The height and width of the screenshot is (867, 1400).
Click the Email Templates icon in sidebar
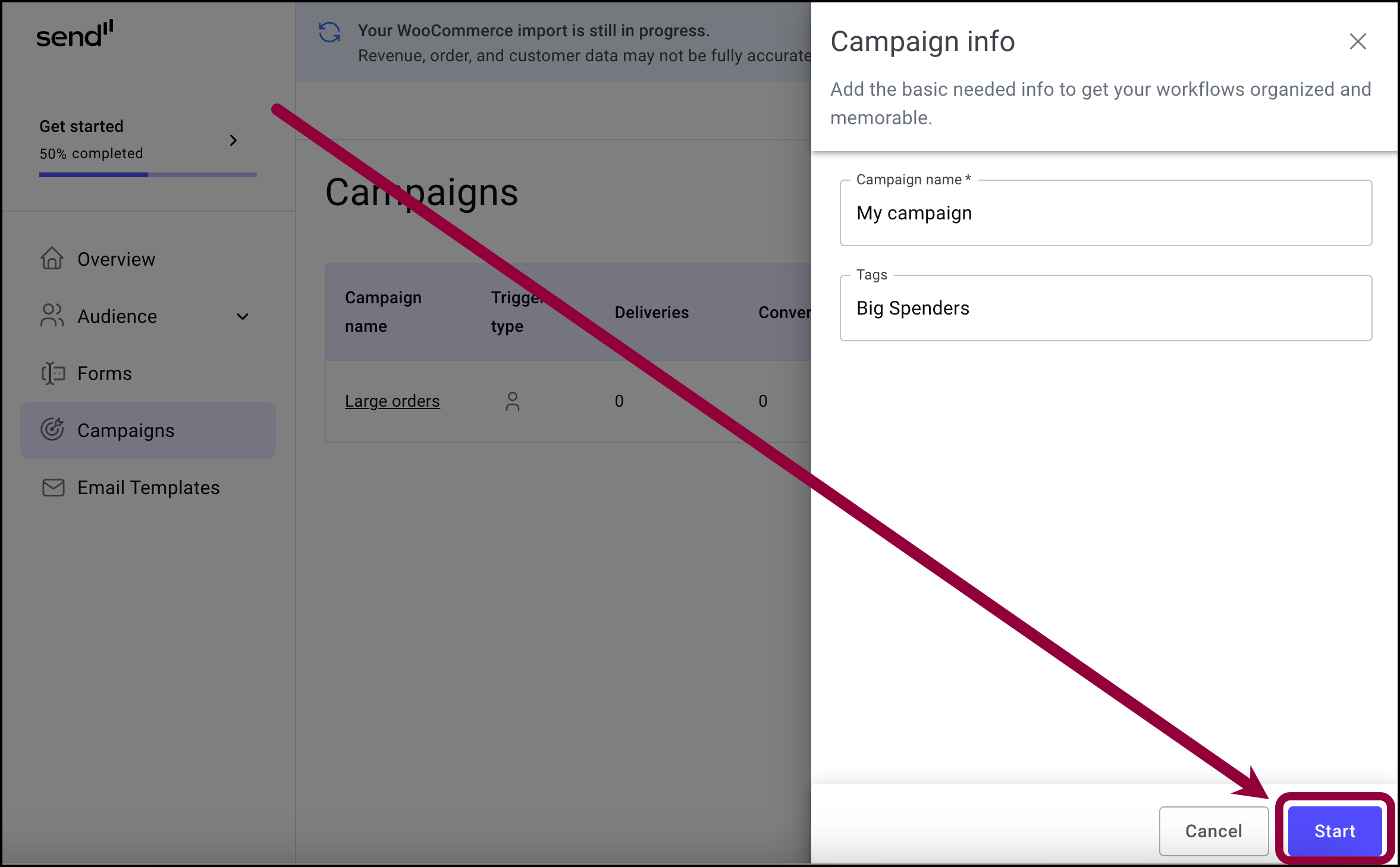point(53,488)
